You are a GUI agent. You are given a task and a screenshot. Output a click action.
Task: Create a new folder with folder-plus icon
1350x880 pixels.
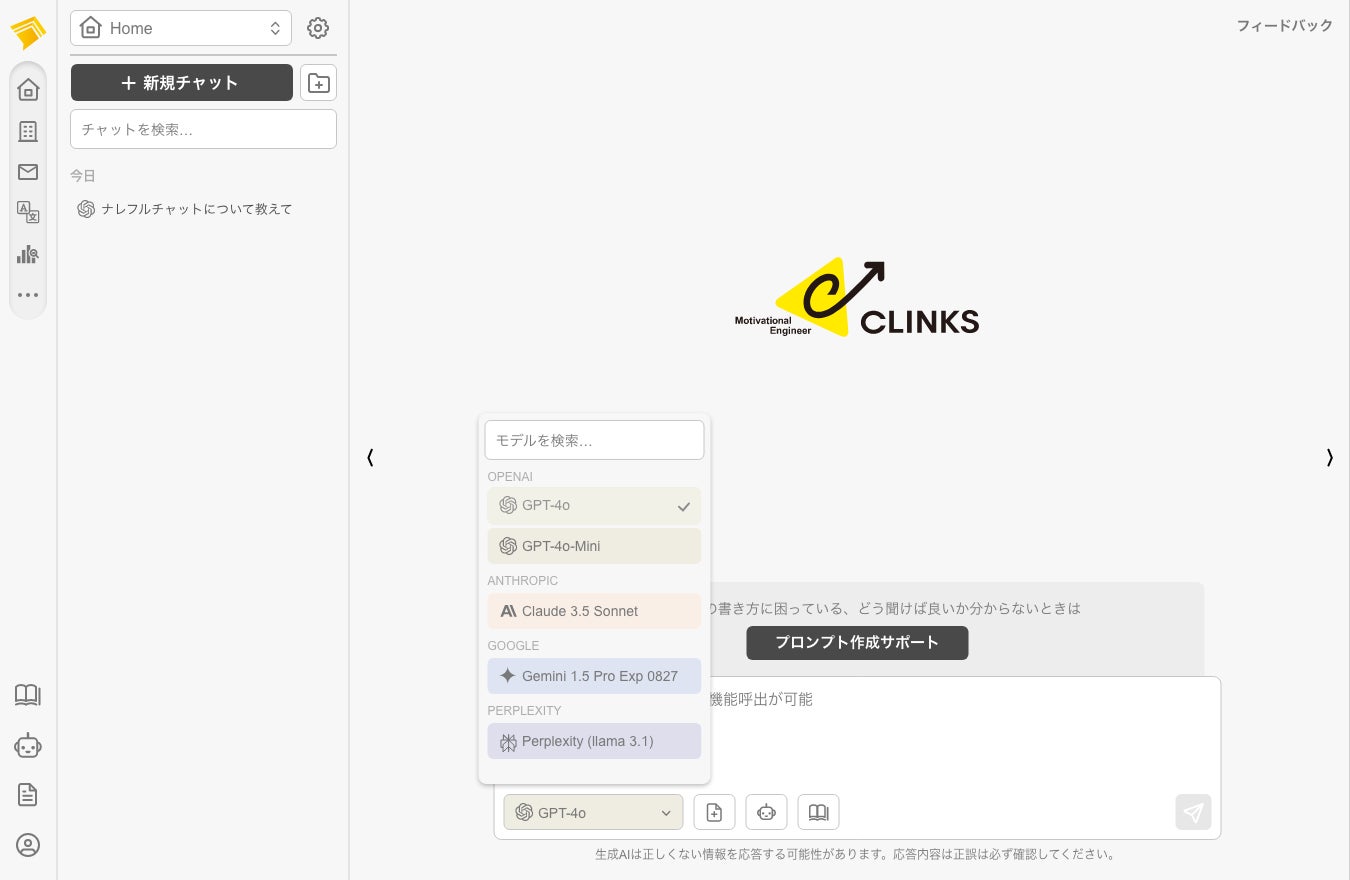(x=318, y=83)
